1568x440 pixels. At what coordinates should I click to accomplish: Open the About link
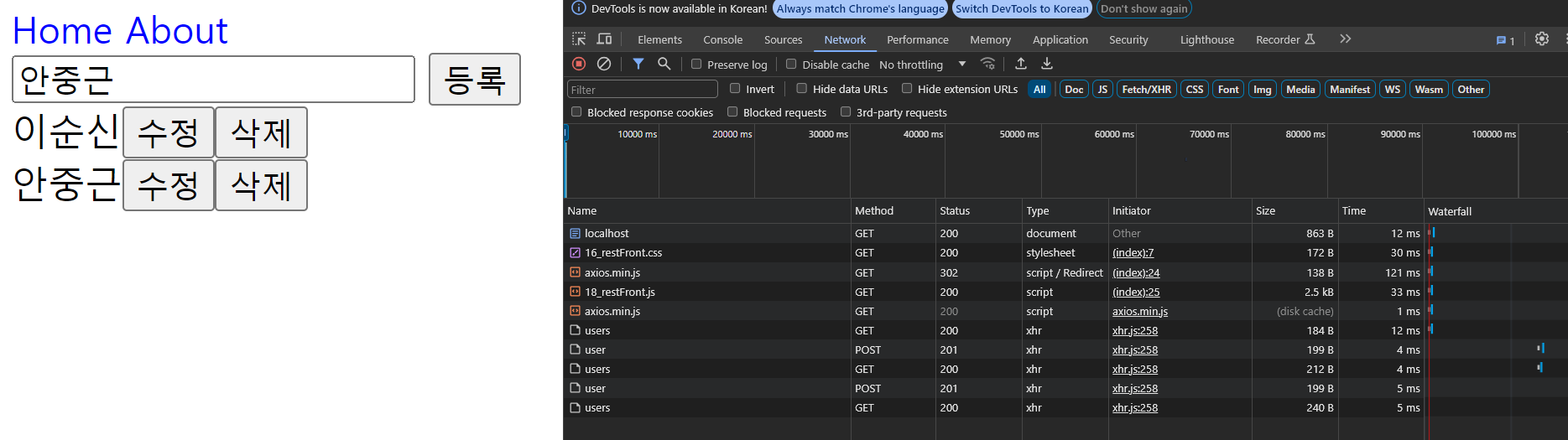coord(177,31)
